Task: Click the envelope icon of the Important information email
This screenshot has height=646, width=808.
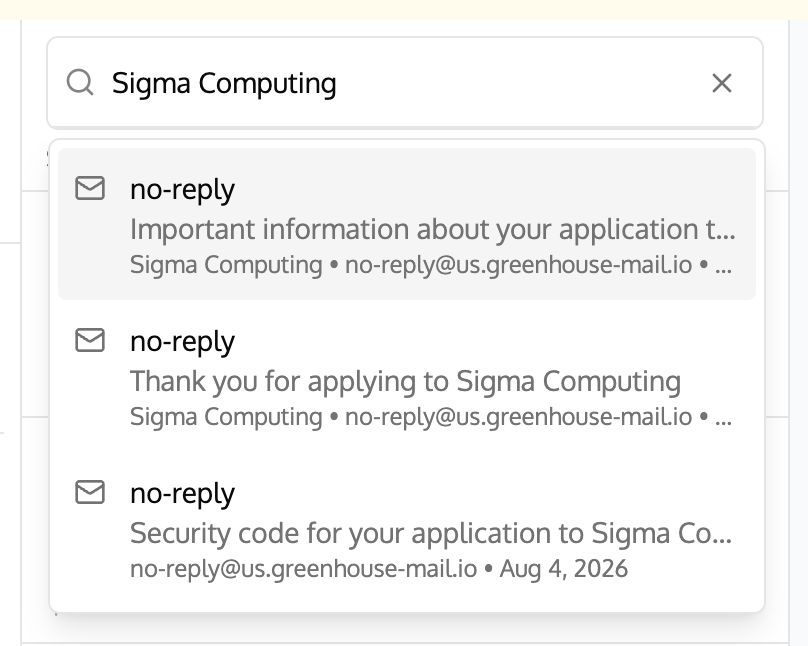Action: click(90, 188)
